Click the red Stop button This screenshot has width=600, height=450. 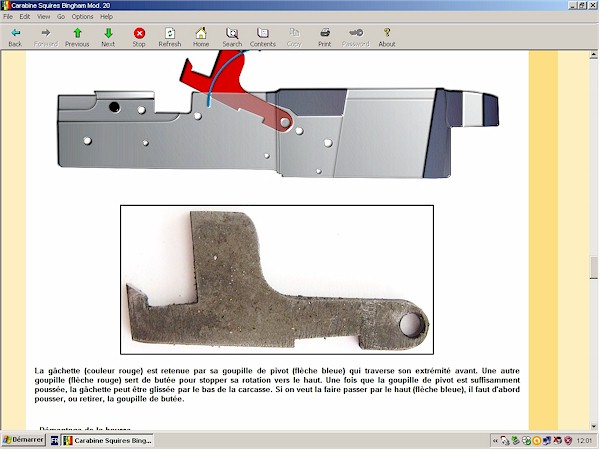[139, 37]
